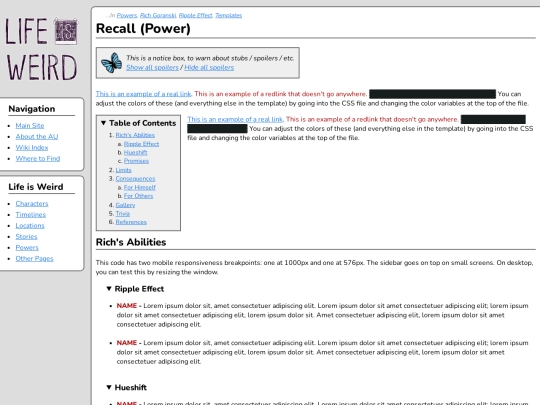The width and height of the screenshot is (540, 405).
Task: Jump to Ripple Effect in contents
Action: (x=142, y=144)
